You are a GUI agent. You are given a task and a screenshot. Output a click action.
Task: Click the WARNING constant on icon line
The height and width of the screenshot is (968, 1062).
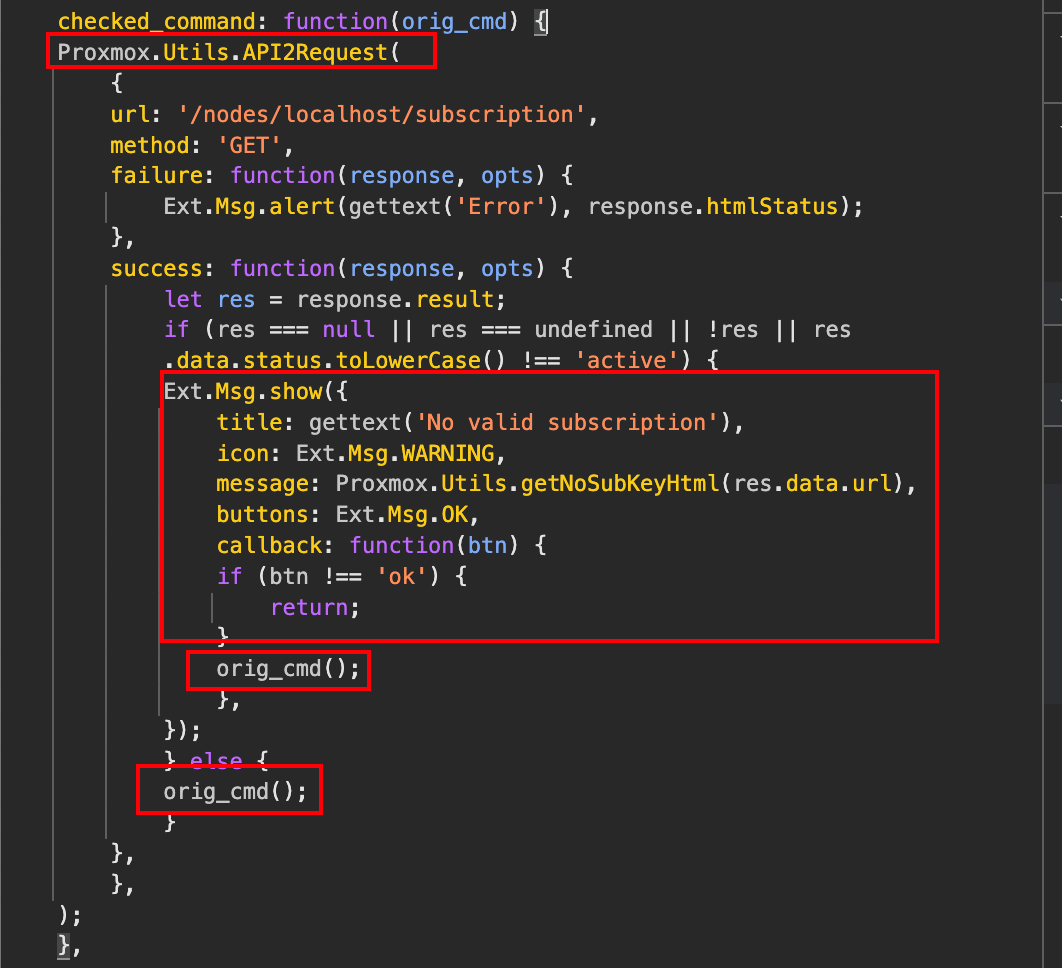(x=448, y=453)
